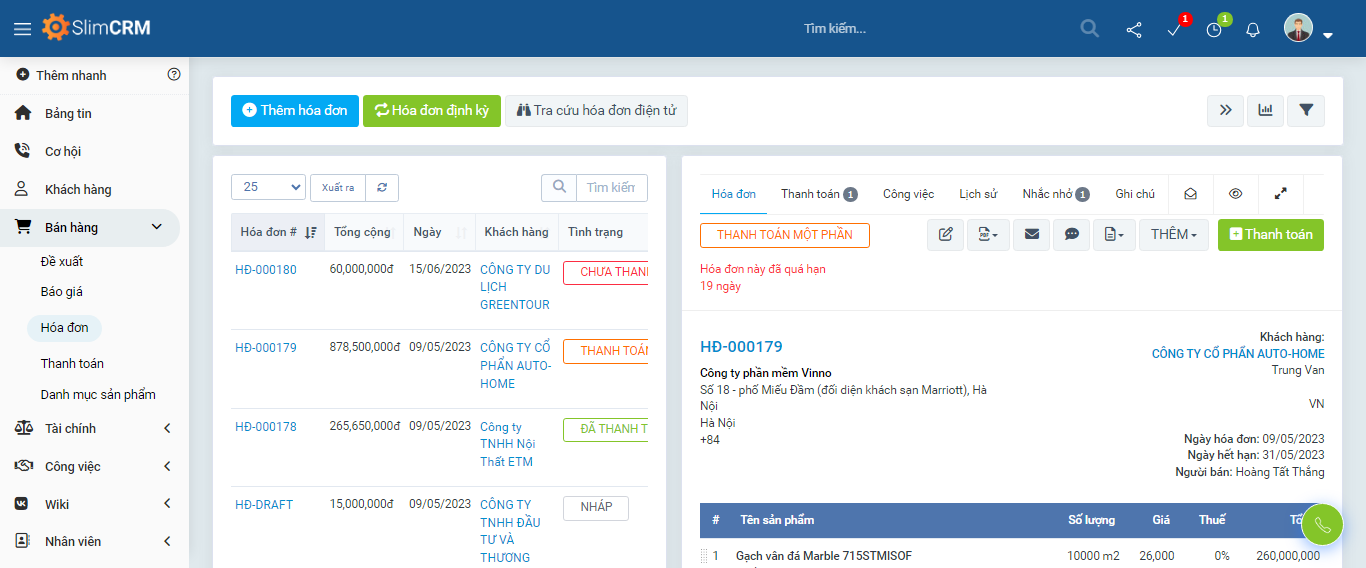Click the phone call floating button
1366x568 pixels.
1322,524
